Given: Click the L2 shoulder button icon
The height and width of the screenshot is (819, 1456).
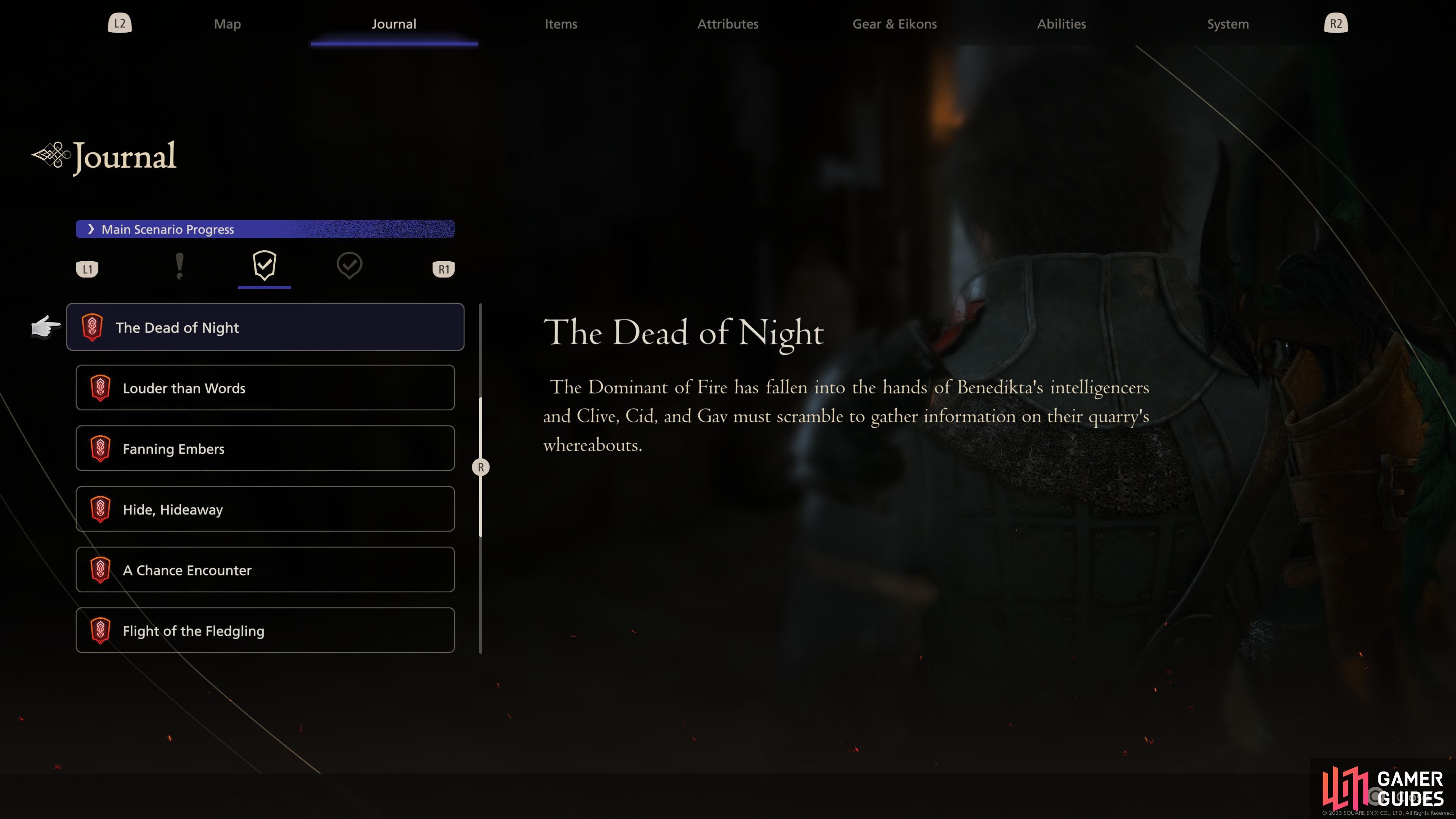Looking at the screenshot, I should tap(120, 24).
